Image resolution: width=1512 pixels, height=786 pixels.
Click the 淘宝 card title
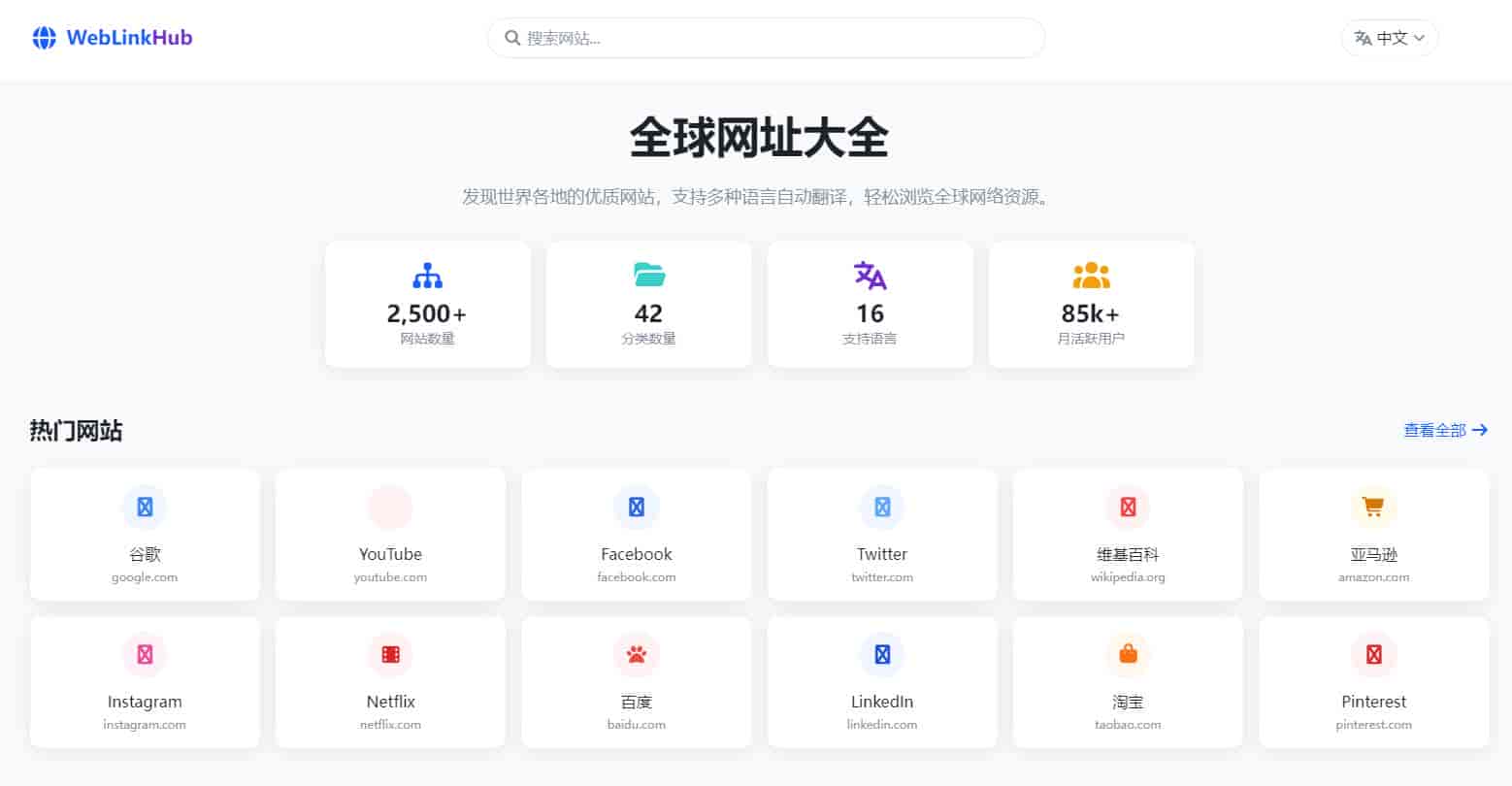point(1128,702)
